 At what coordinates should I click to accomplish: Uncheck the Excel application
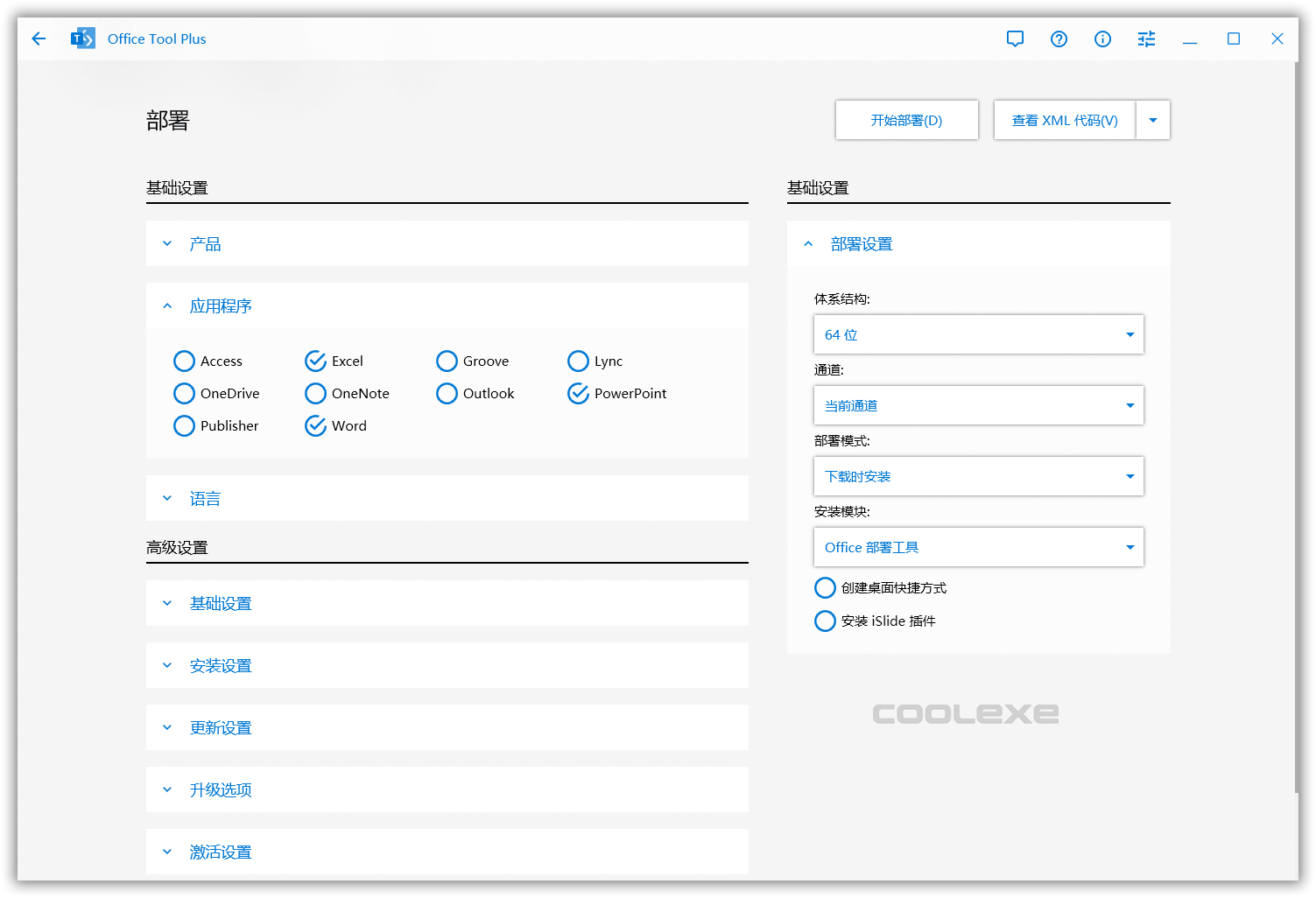[315, 361]
